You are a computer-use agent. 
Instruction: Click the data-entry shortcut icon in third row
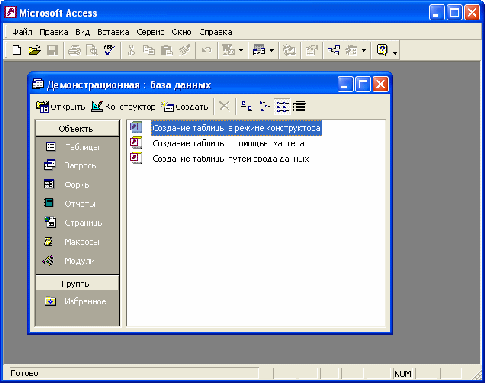[x=136, y=158]
